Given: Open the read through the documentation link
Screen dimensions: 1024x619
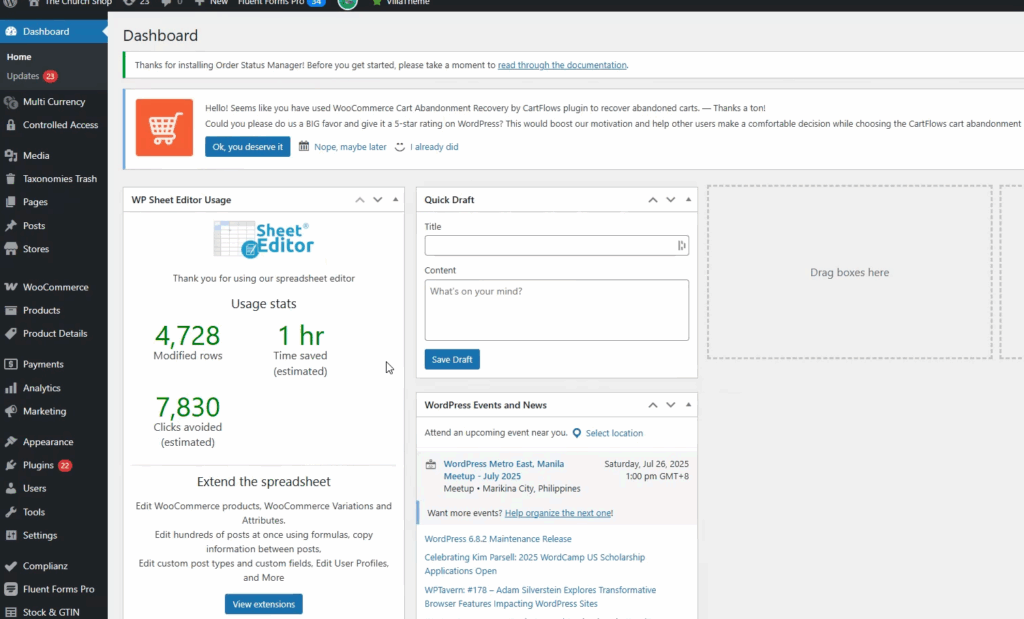Looking at the screenshot, I should click(562, 65).
